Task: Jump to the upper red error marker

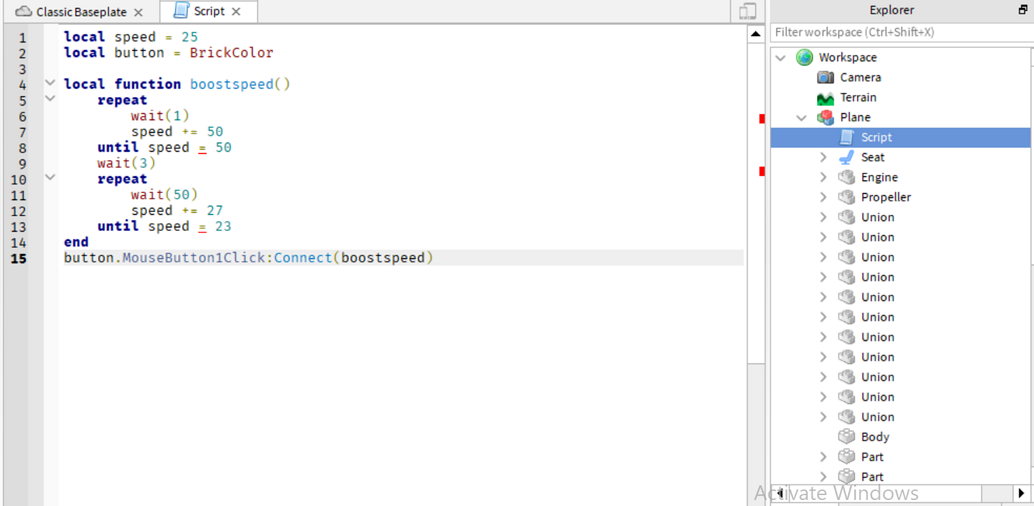Action: tap(762, 119)
